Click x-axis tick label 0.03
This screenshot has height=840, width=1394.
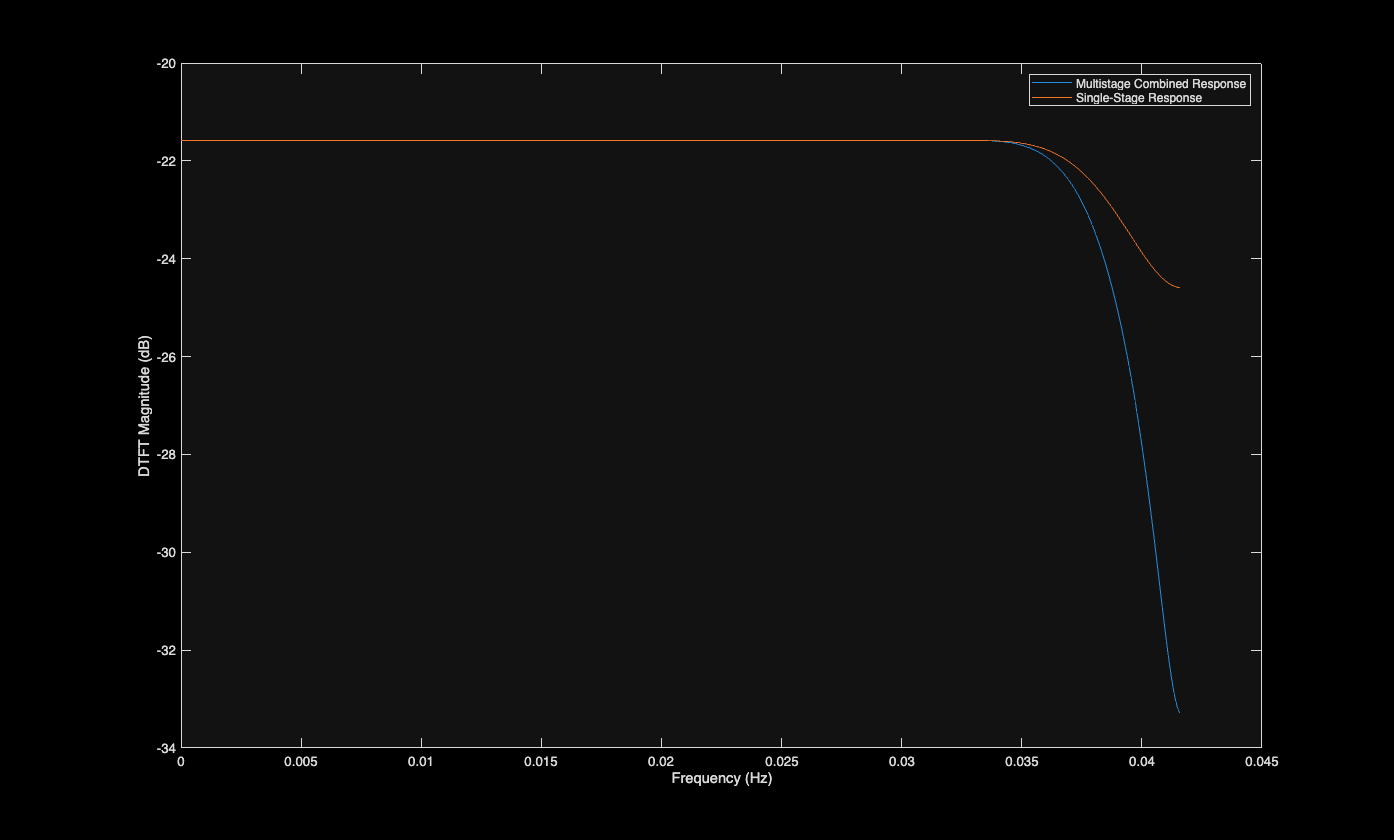(901, 761)
